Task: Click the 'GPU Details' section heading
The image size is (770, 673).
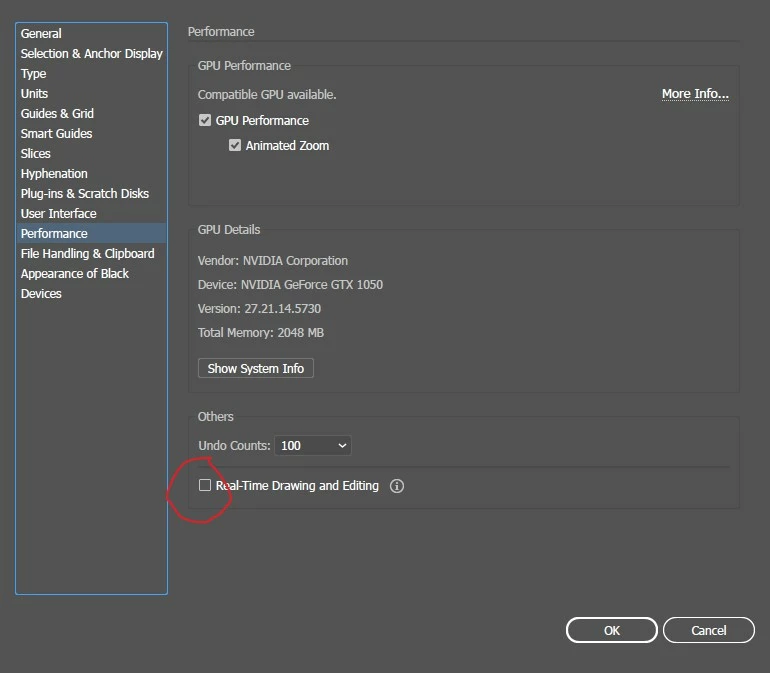Action: tap(229, 229)
